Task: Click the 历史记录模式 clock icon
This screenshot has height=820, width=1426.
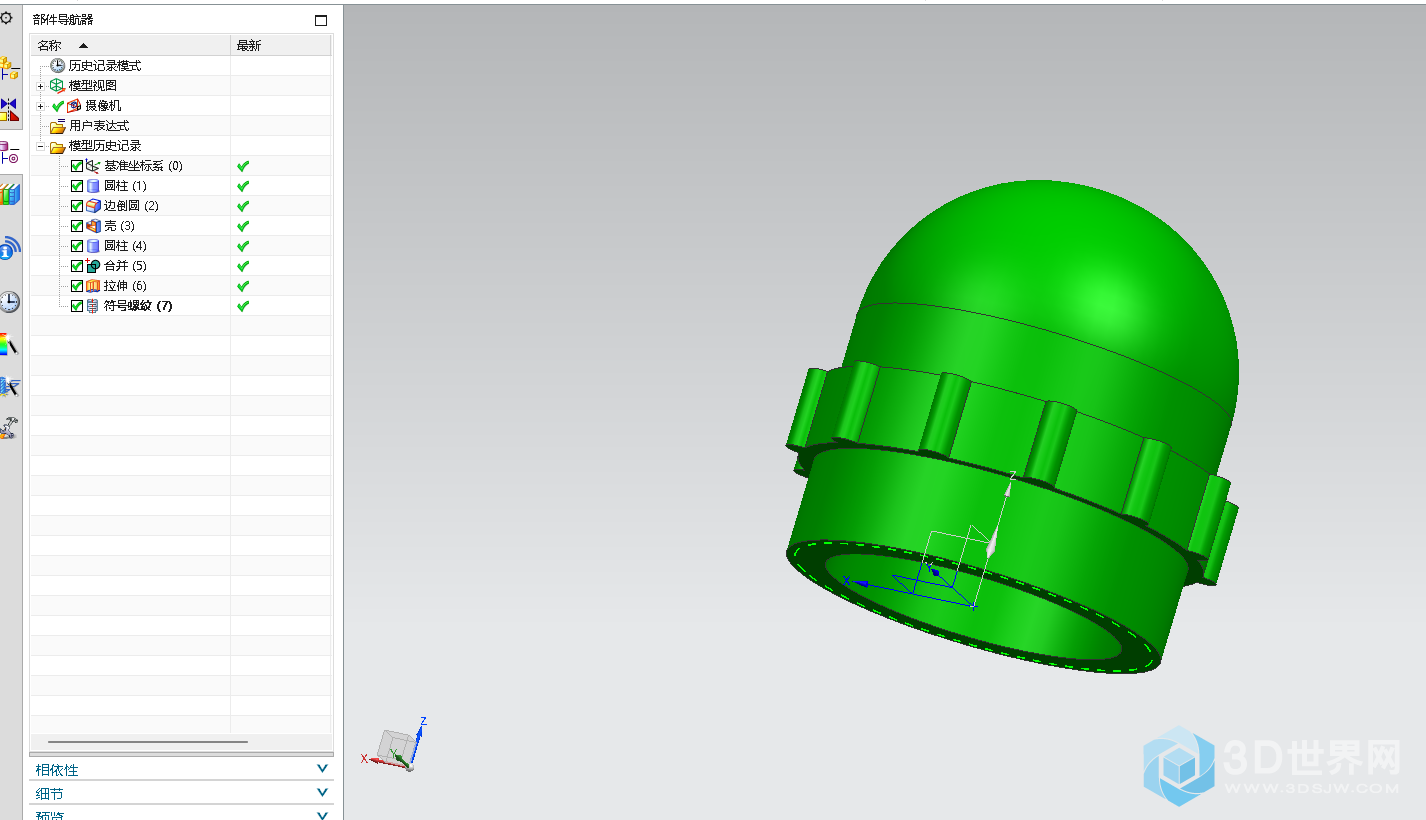Action: (x=58, y=65)
